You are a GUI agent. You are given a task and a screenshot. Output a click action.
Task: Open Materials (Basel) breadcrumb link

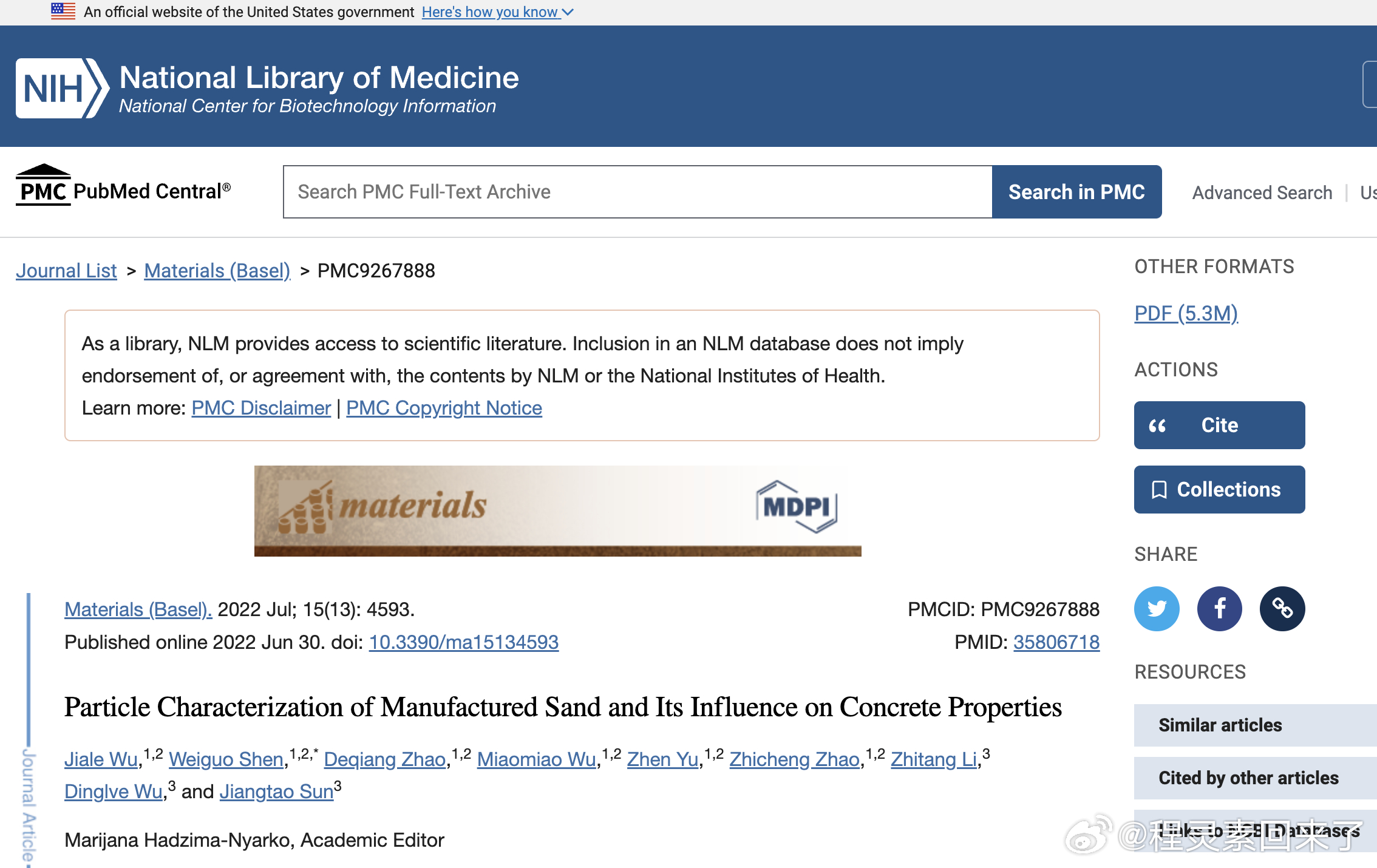(217, 271)
